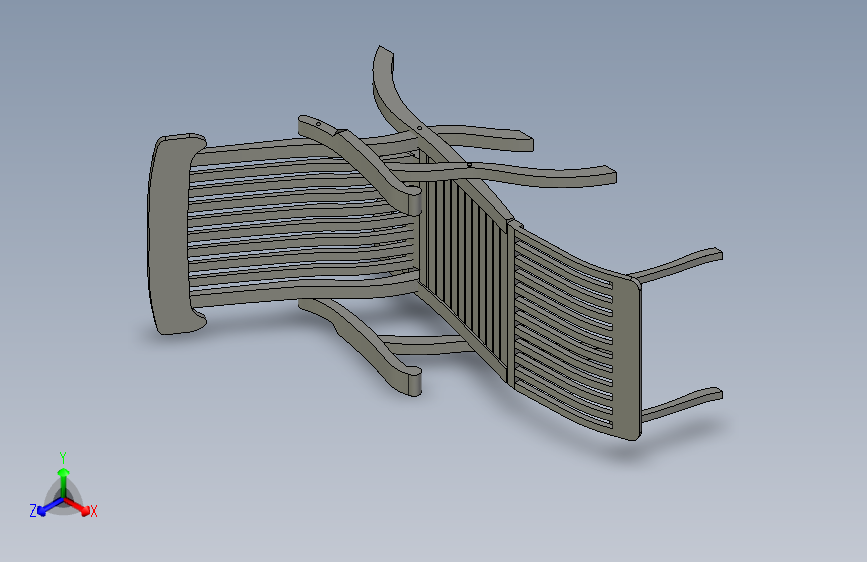Click the green Y axis arrow of triad
Image resolution: width=867 pixels, height=562 pixels.
pyautogui.click(x=64, y=482)
